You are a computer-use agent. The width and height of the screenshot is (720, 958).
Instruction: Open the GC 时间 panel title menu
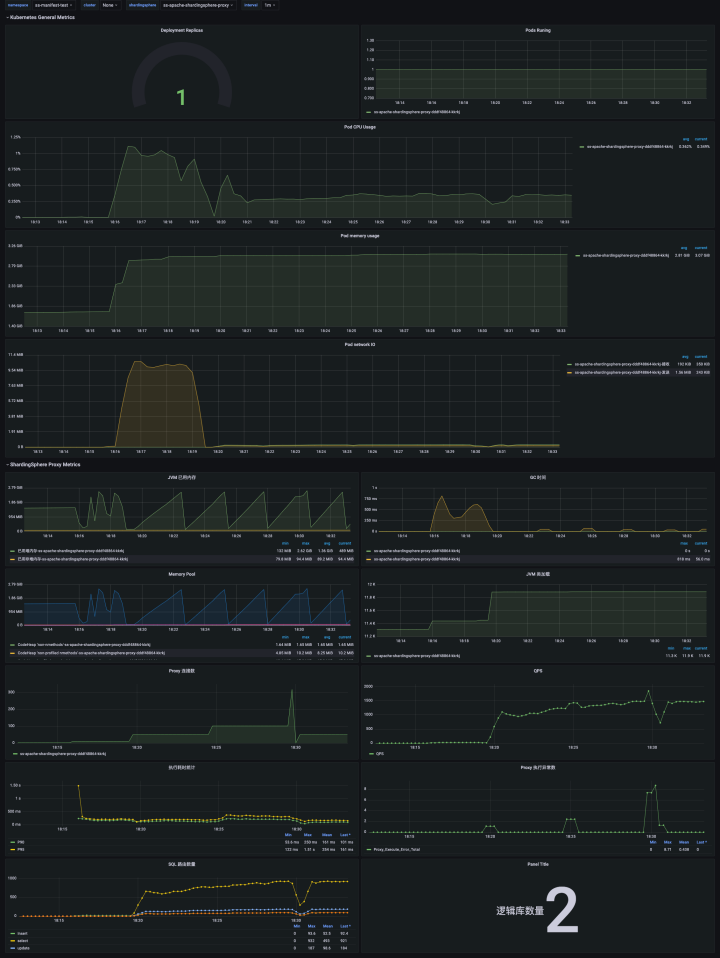pos(538,477)
